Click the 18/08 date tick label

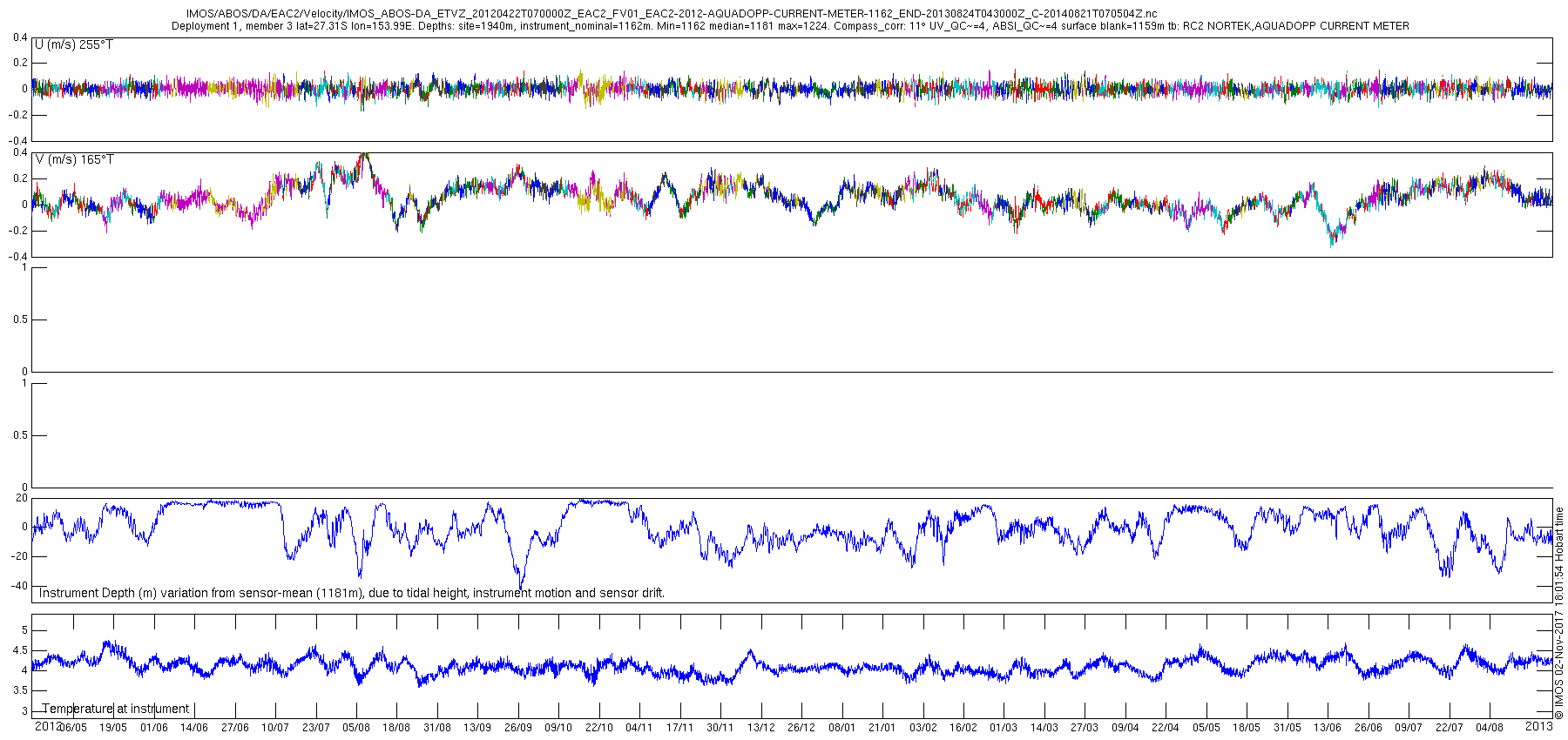tap(396, 728)
